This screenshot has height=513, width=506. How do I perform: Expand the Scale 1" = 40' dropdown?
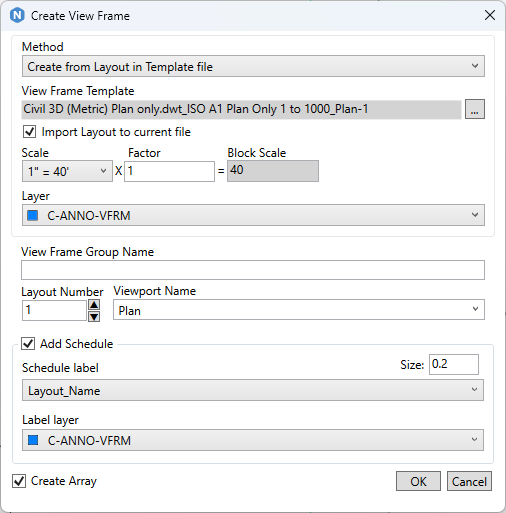[67, 171]
